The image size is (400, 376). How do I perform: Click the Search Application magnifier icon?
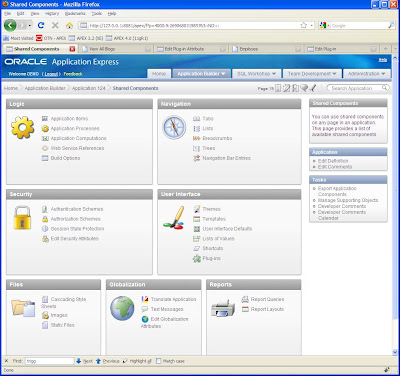(385, 88)
